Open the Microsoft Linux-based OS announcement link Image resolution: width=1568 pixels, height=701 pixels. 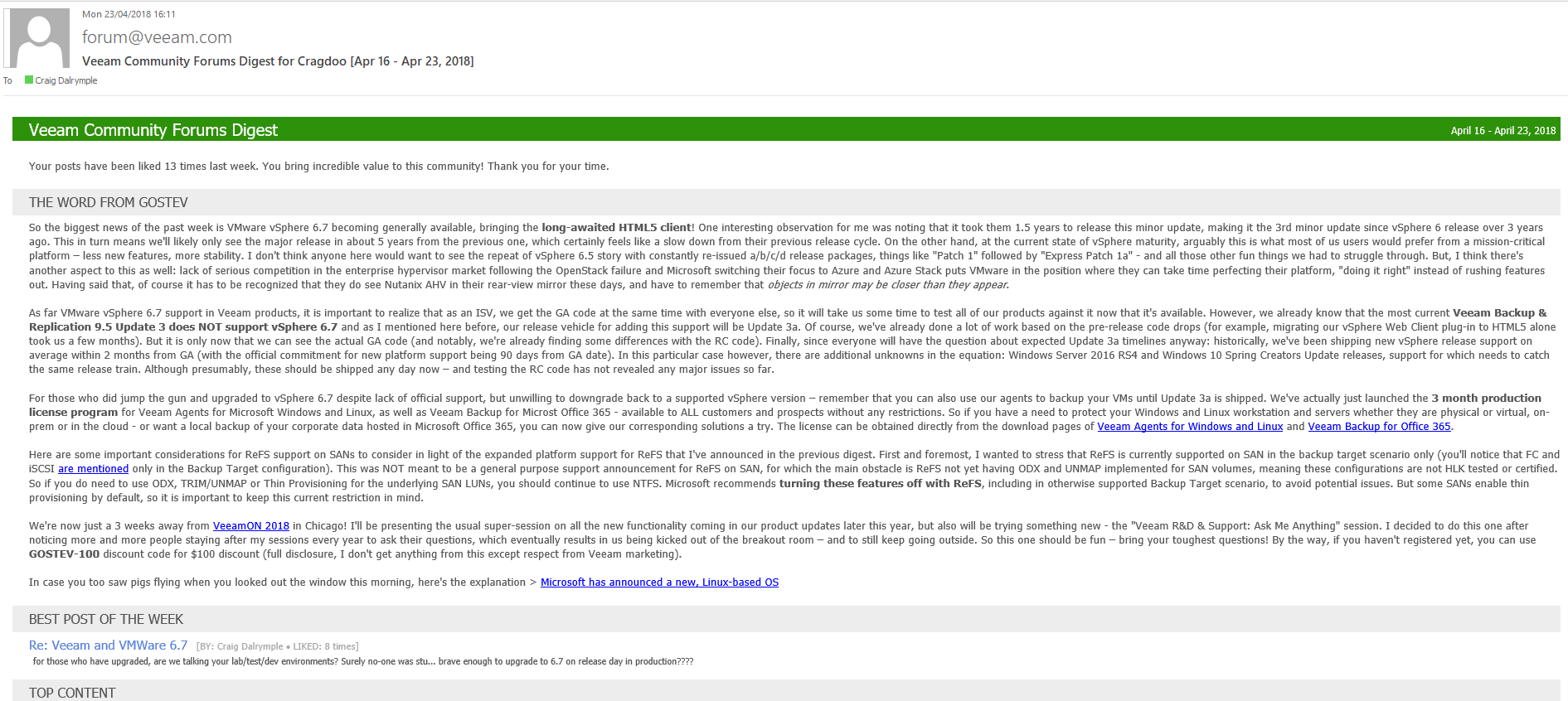[659, 583]
